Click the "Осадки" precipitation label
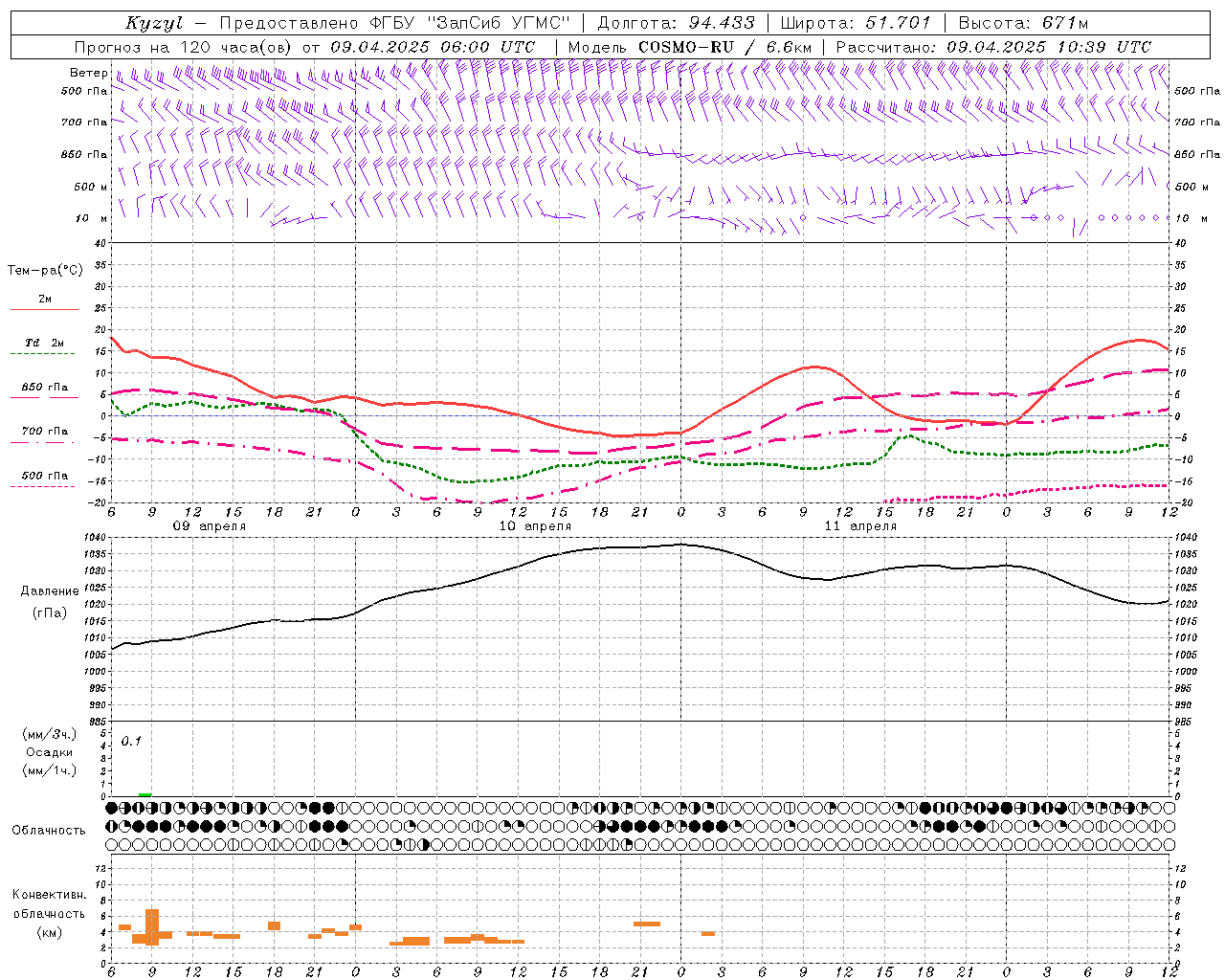1225x980 pixels. pos(49,752)
